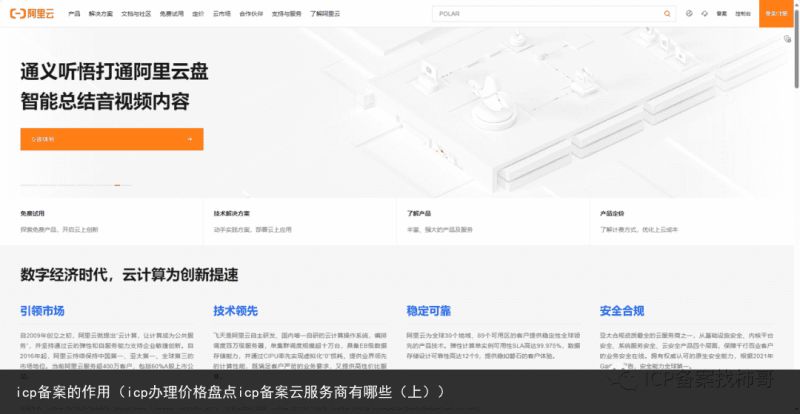The image size is (800, 414).
Task: Click the orange search magnifier icon
Action: pos(667,14)
